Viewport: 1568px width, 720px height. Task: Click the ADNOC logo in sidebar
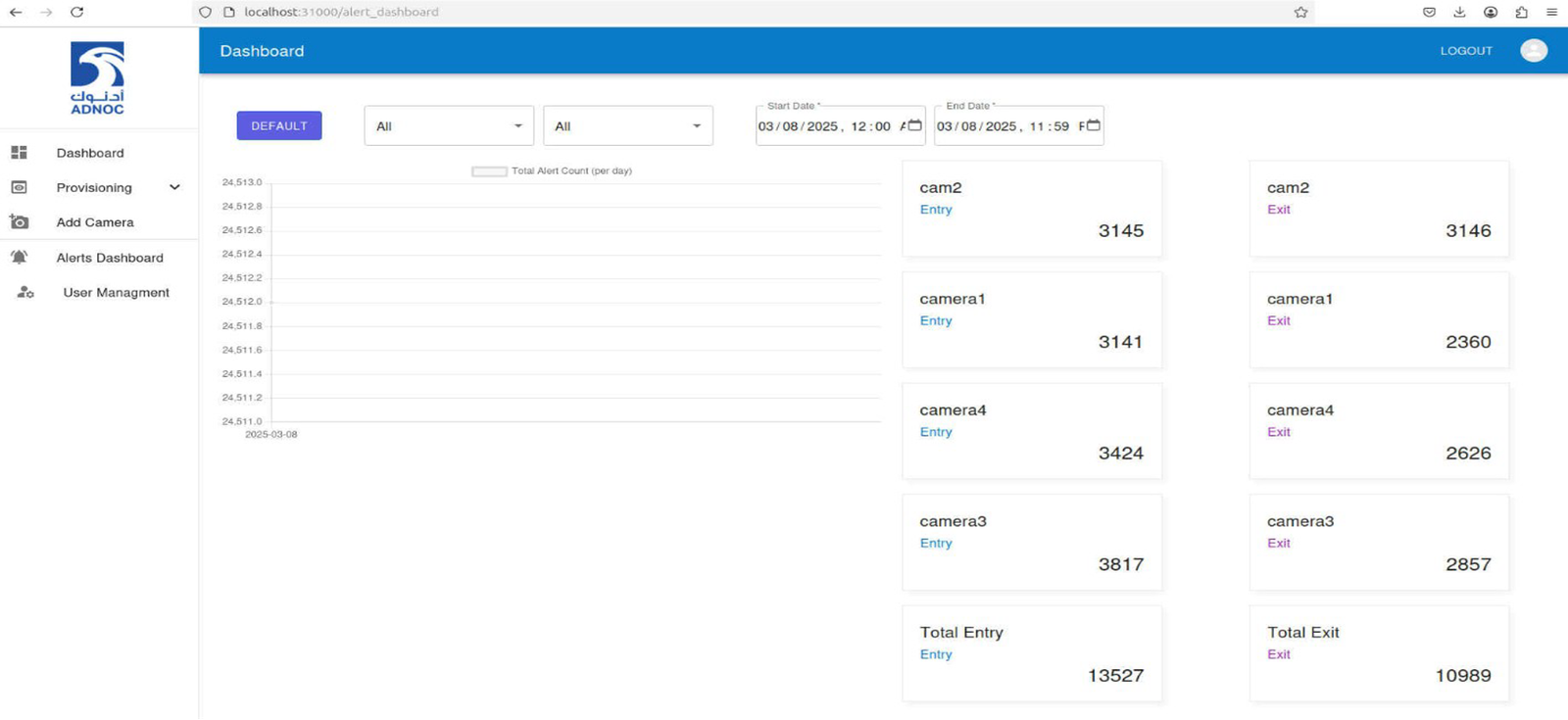pos(97,78)
